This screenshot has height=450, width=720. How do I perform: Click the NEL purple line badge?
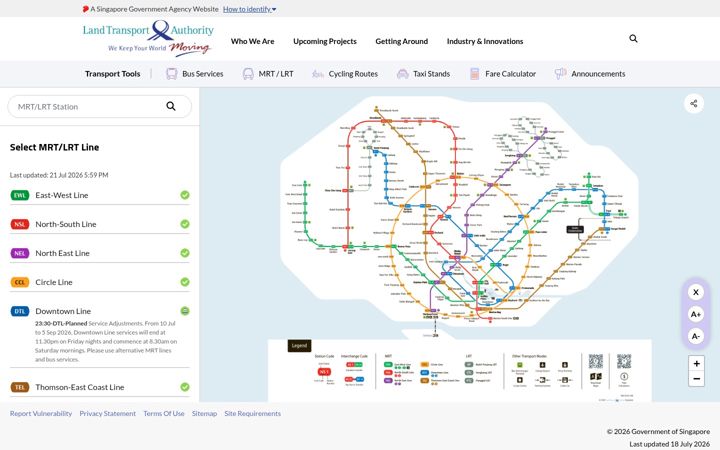[x=20, y=253]
